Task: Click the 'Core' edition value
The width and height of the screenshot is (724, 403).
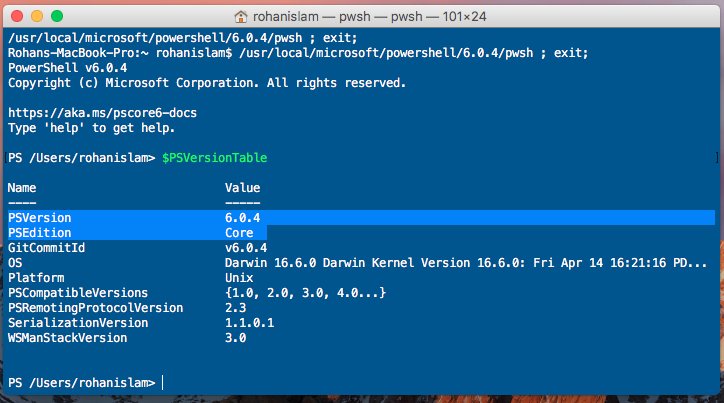Action: click(239, 233)
